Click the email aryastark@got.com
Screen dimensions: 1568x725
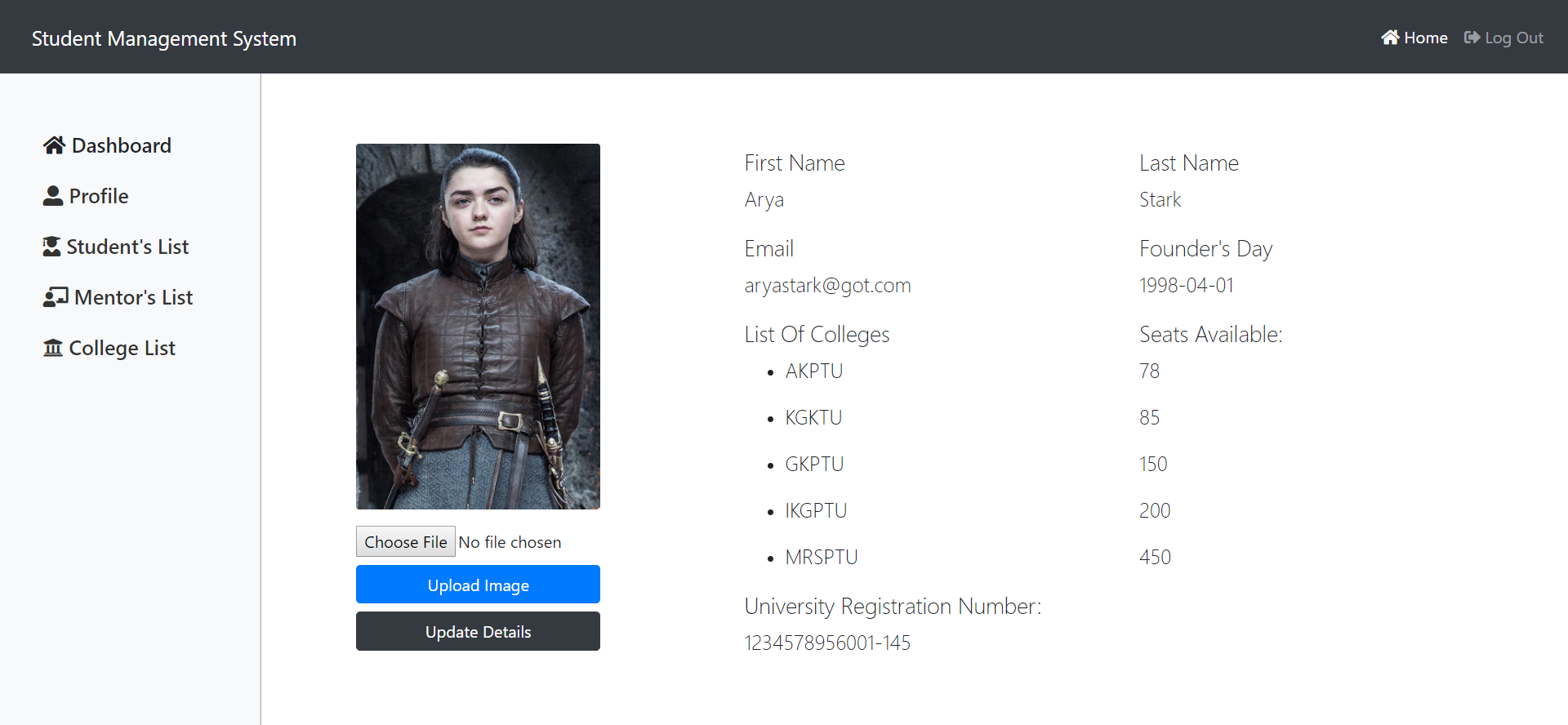(828, 286)
